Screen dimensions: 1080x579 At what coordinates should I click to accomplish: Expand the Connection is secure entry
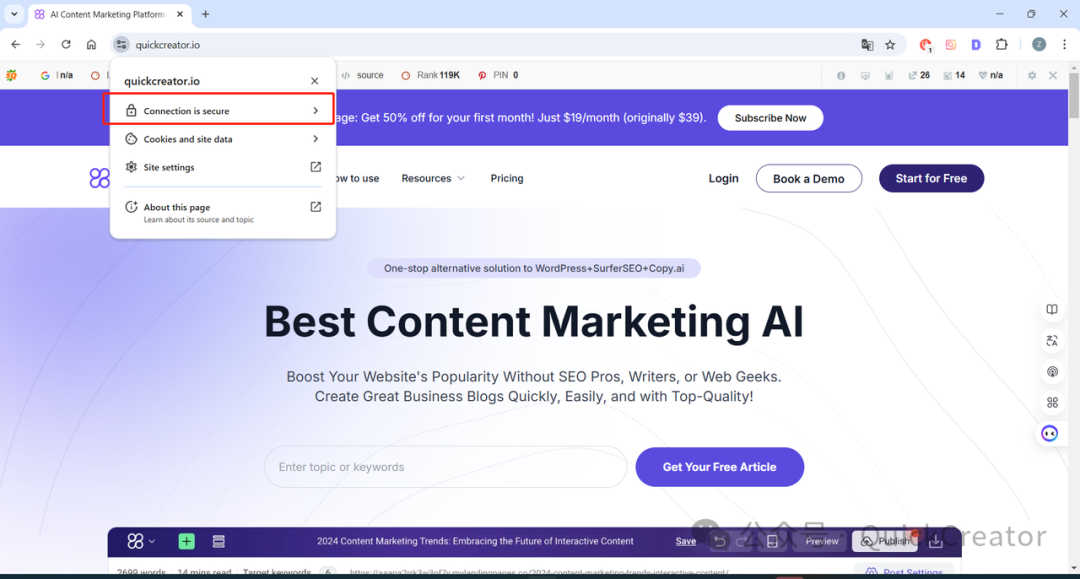pos(220,111)
